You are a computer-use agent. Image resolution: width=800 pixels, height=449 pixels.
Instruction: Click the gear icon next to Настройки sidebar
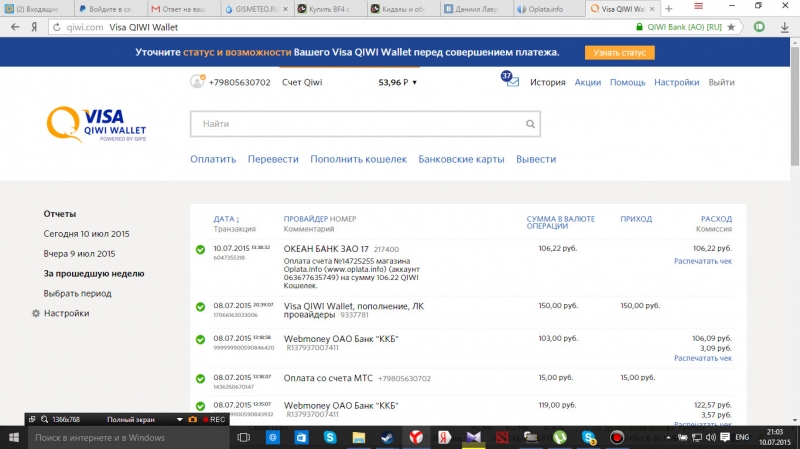tap(36, 313)
